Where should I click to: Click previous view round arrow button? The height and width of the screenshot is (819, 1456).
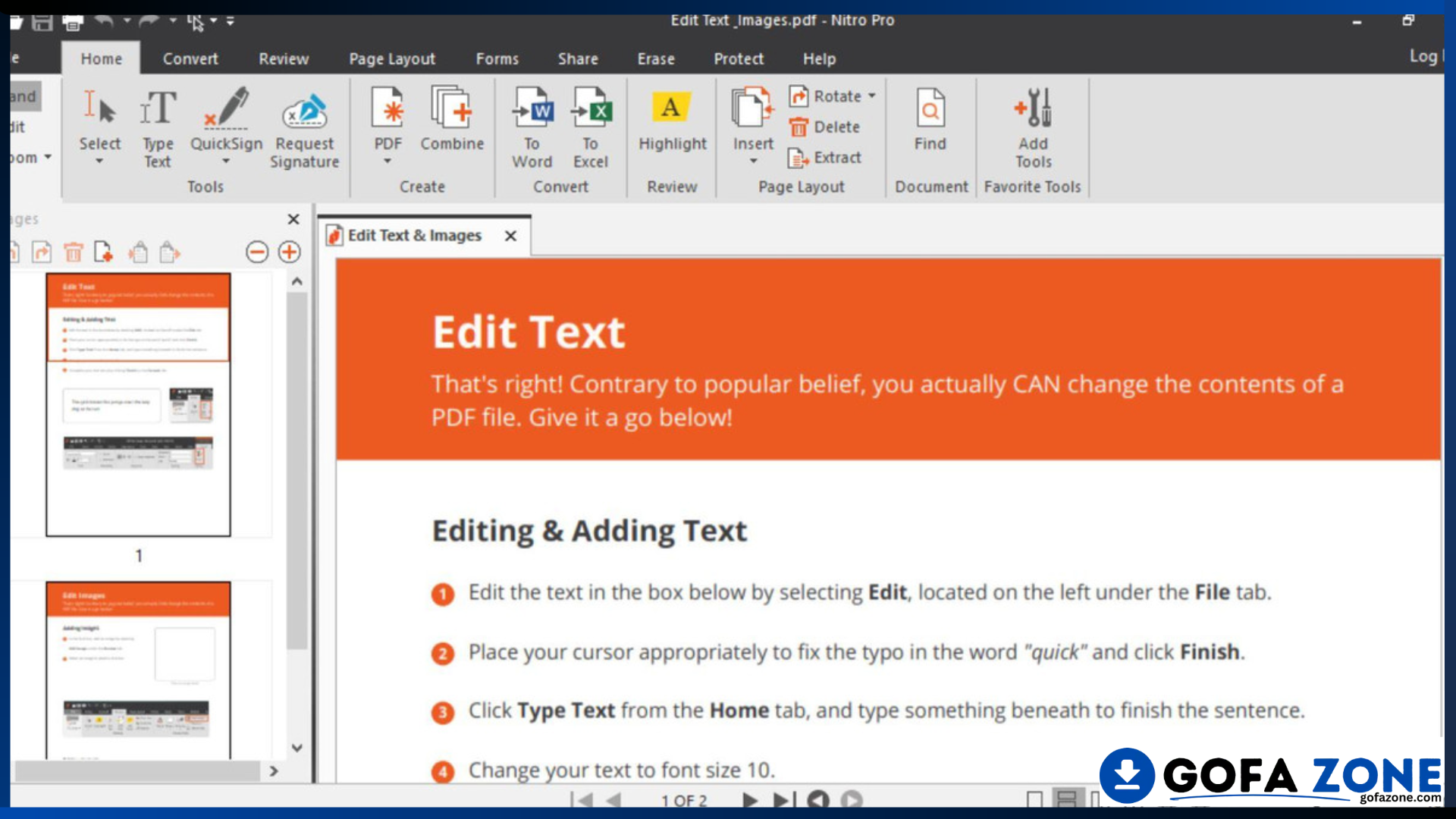tap(818, 800)
